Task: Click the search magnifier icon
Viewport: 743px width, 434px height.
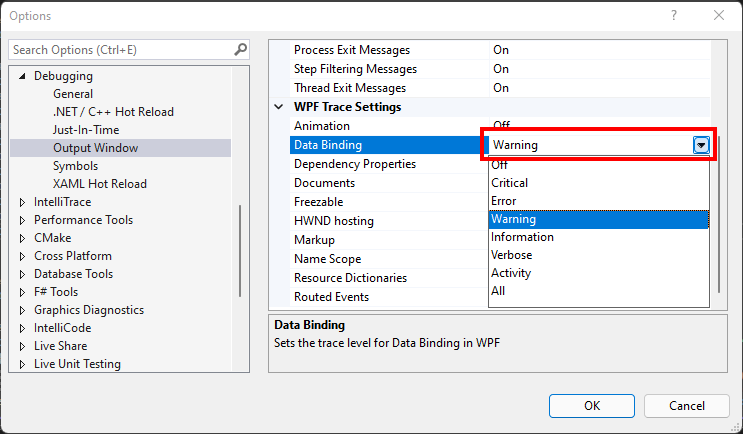Action: tap(240, 49)
